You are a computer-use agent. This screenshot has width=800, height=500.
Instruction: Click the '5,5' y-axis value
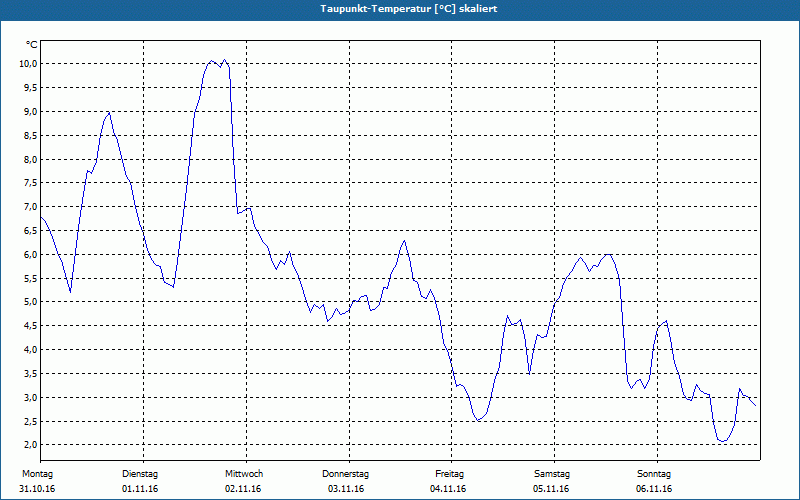click(x=30, y=278)
